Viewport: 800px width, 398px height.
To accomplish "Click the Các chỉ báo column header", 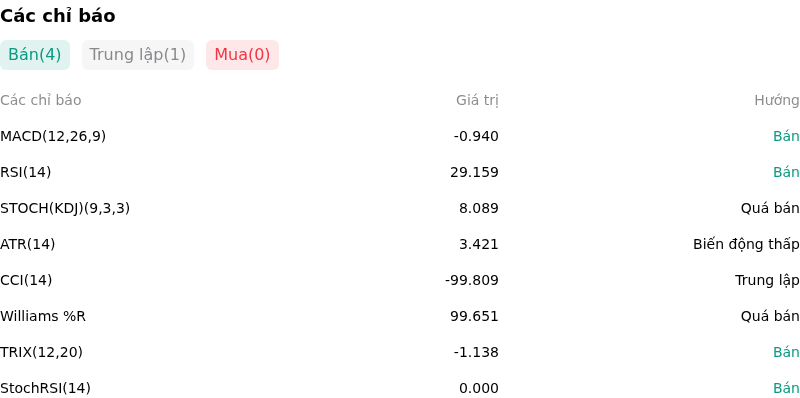I will [x=41, y=101].
